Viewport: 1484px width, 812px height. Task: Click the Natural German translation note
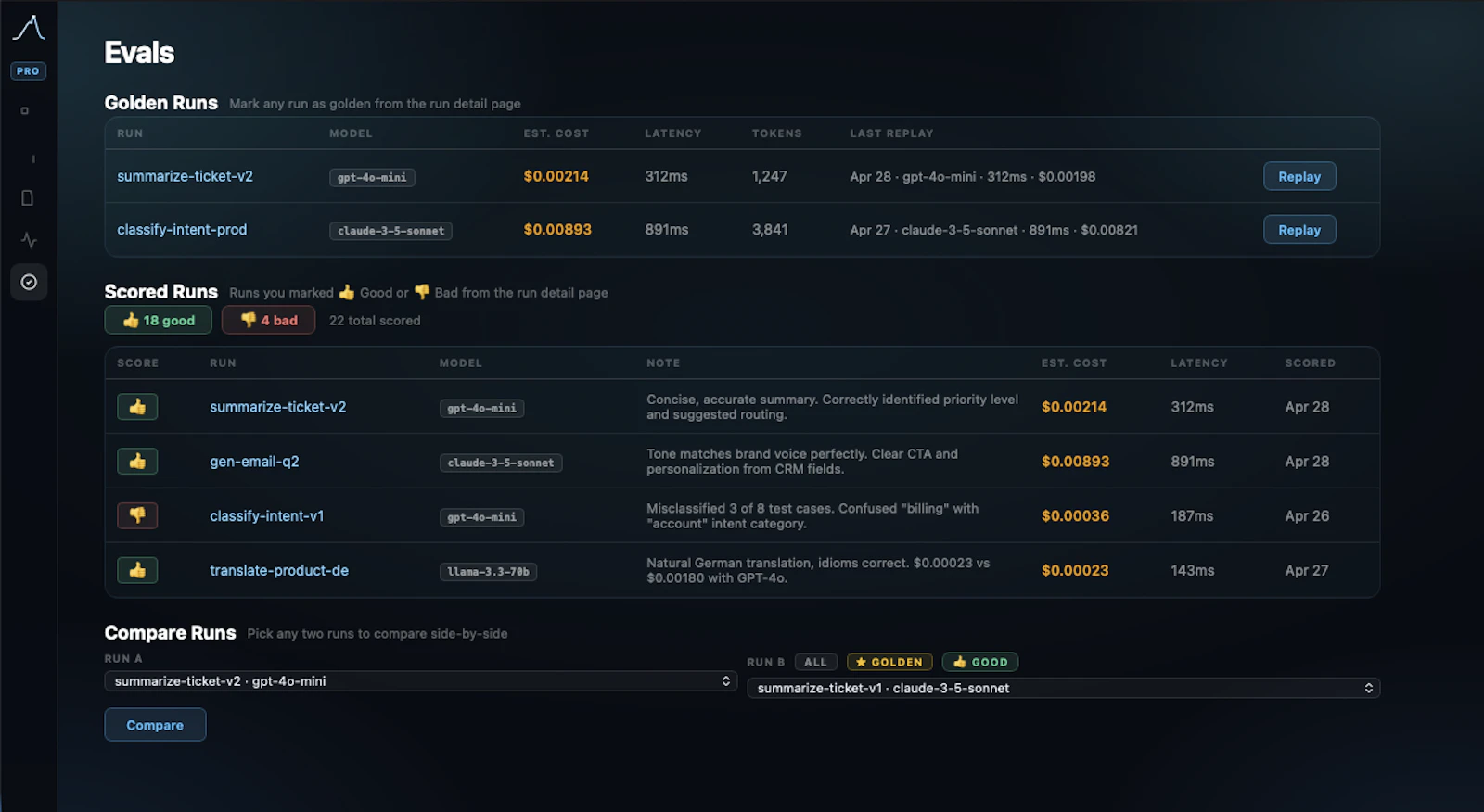click(x=818, y=570)
